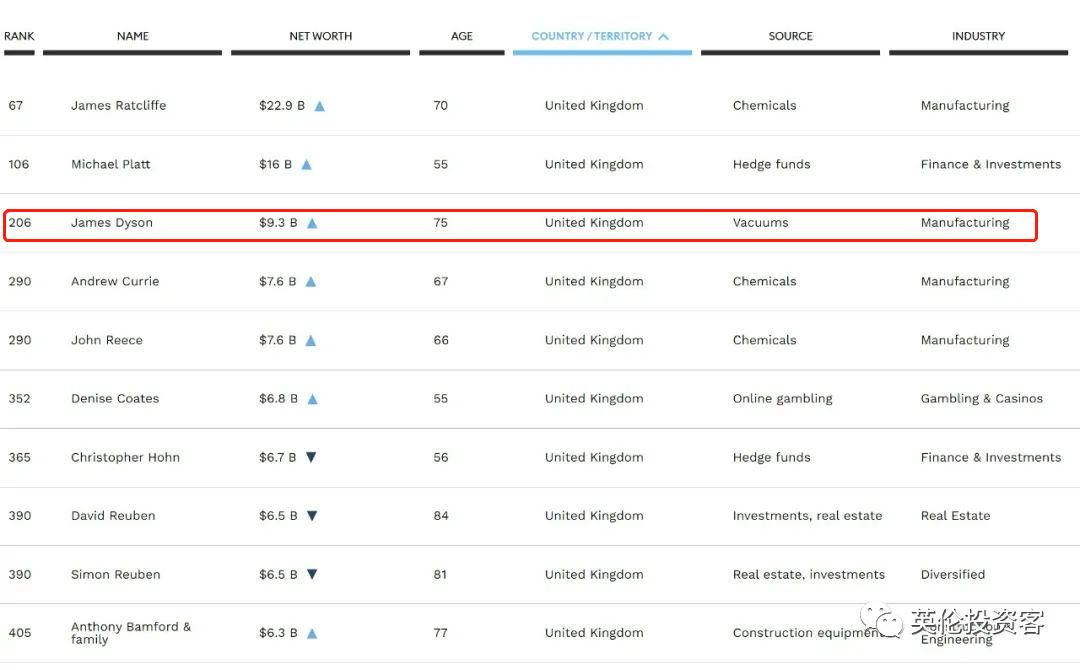Click the up arrow next to Anthony Bamford's $6.3 B
1080x670 pixels.
click(312, 633)
